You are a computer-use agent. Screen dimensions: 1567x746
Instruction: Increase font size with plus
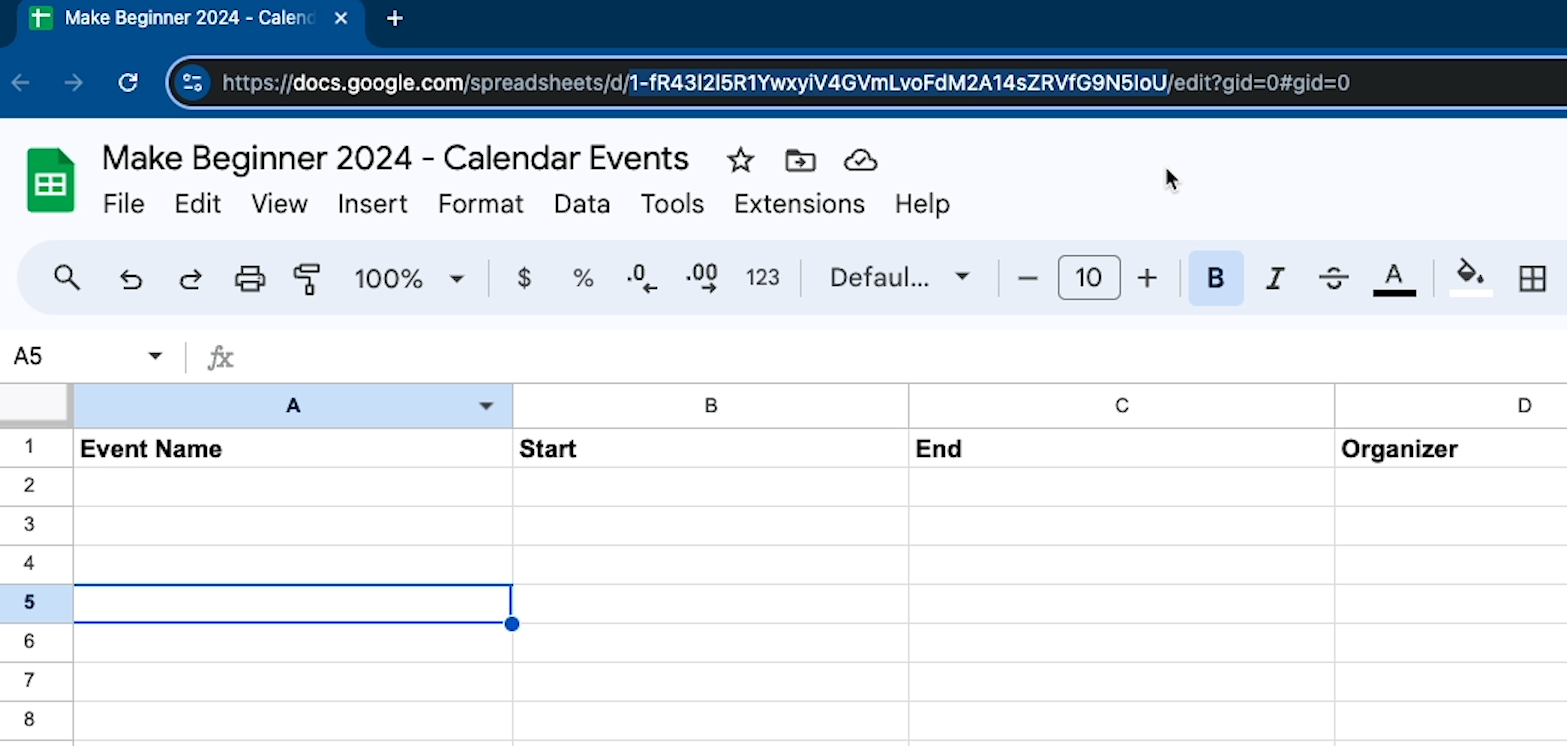[x=1147, y=278]
